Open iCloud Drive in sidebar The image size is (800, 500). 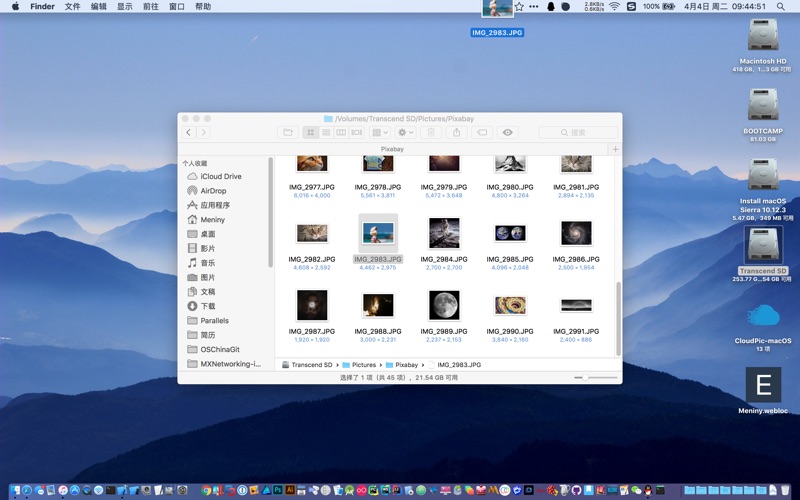(x=221, y=177)
